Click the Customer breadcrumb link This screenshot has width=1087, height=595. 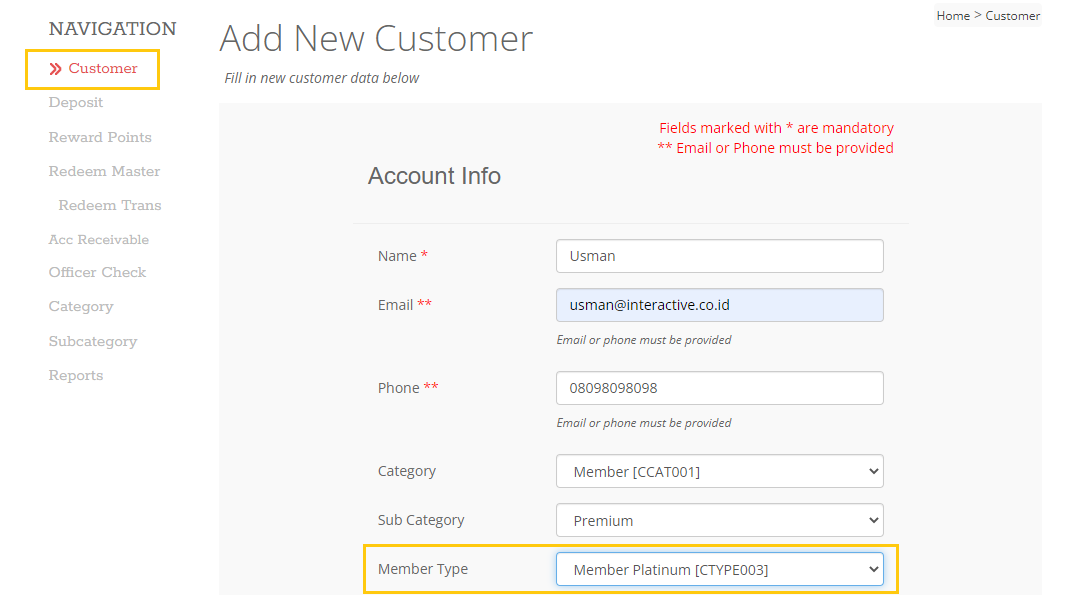tap(1013, 16)
